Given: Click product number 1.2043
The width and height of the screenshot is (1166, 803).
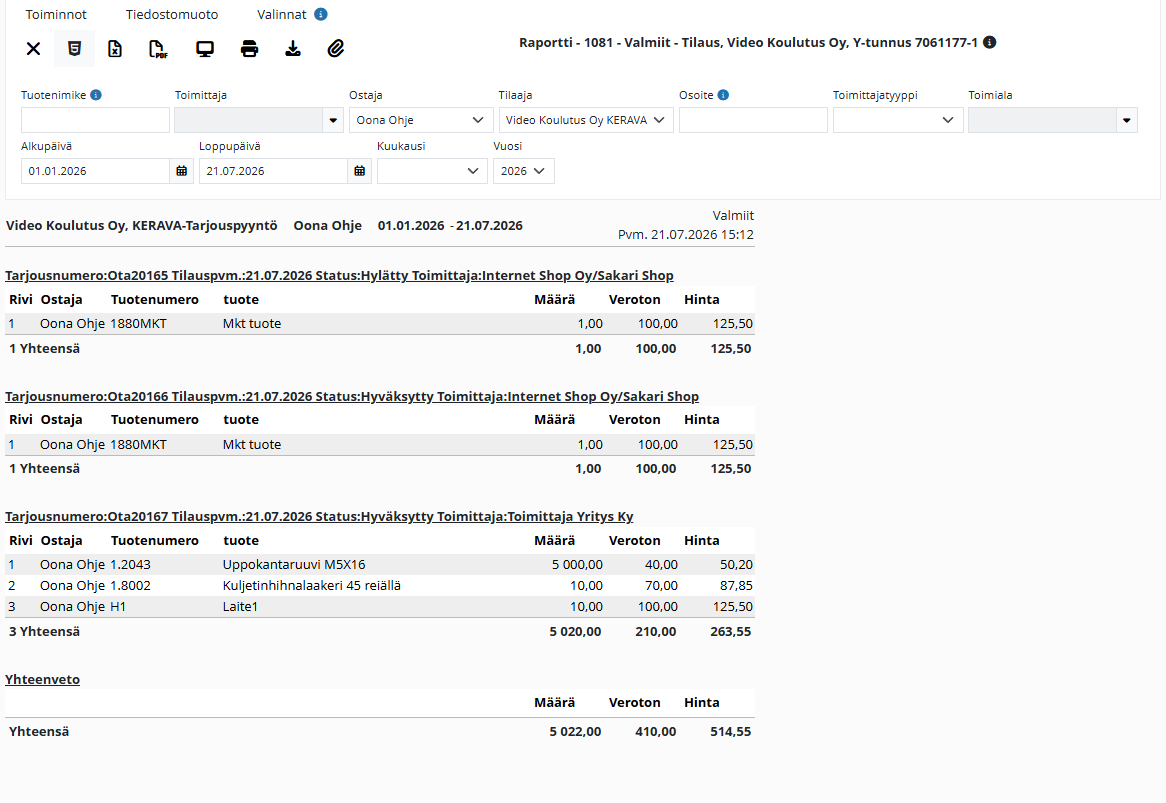Looking at the screenshot, I should (130, 565).
